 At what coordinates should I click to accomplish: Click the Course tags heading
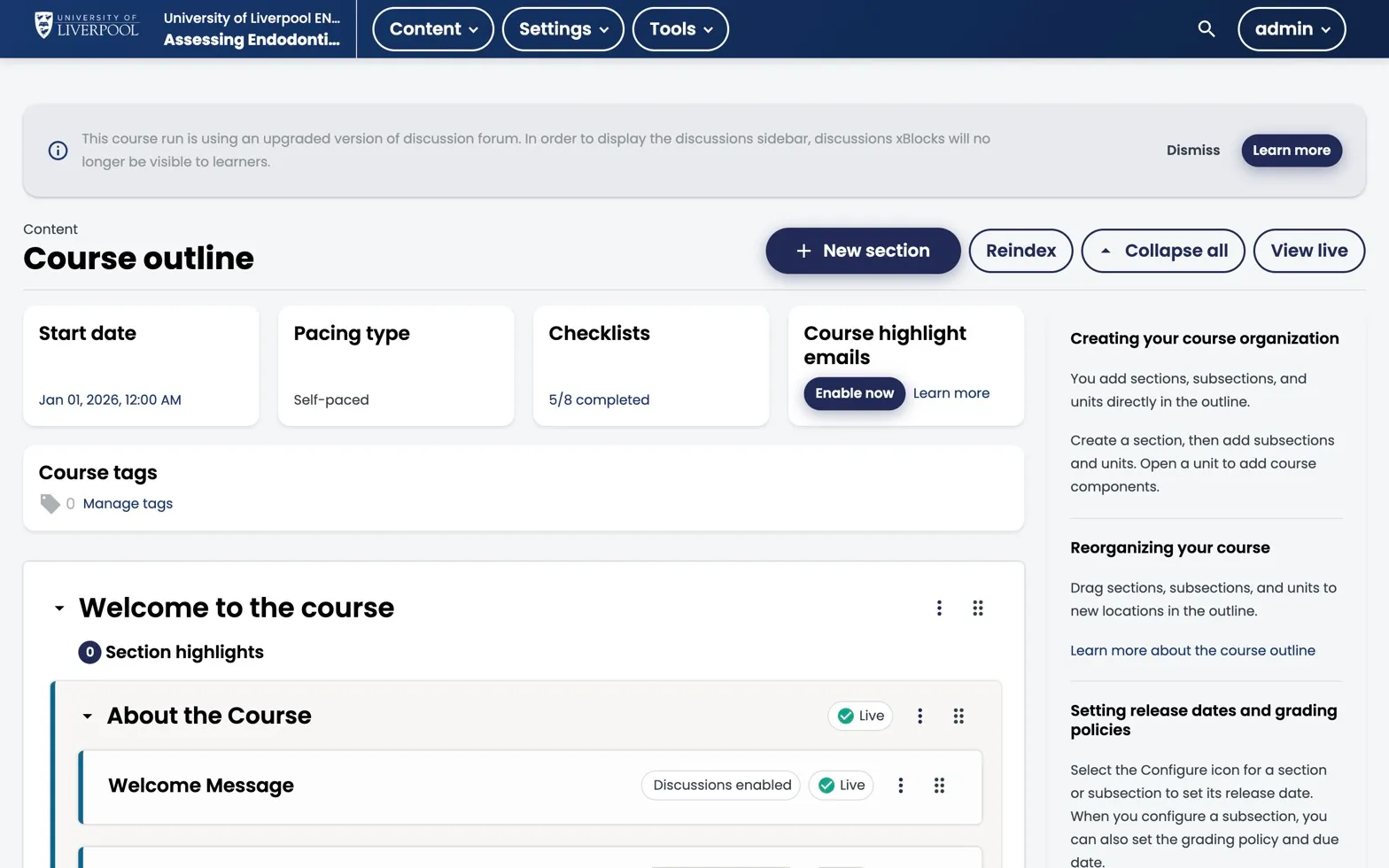(98, 472)
